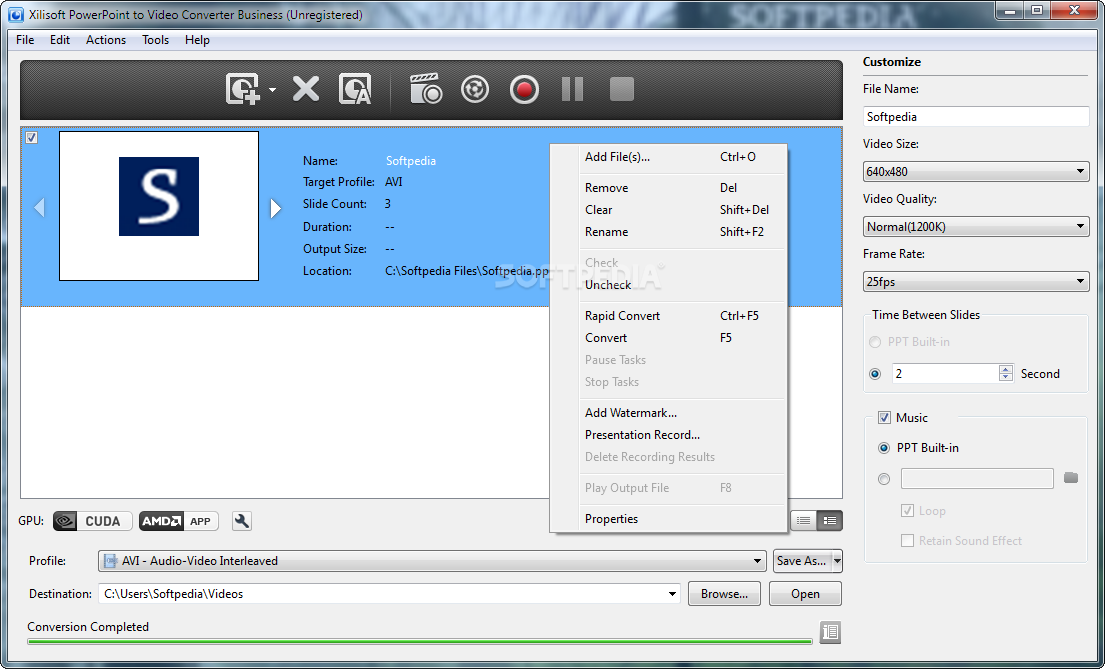Toggle Retain Sound Effect checkbox

[x=908, y=541]
